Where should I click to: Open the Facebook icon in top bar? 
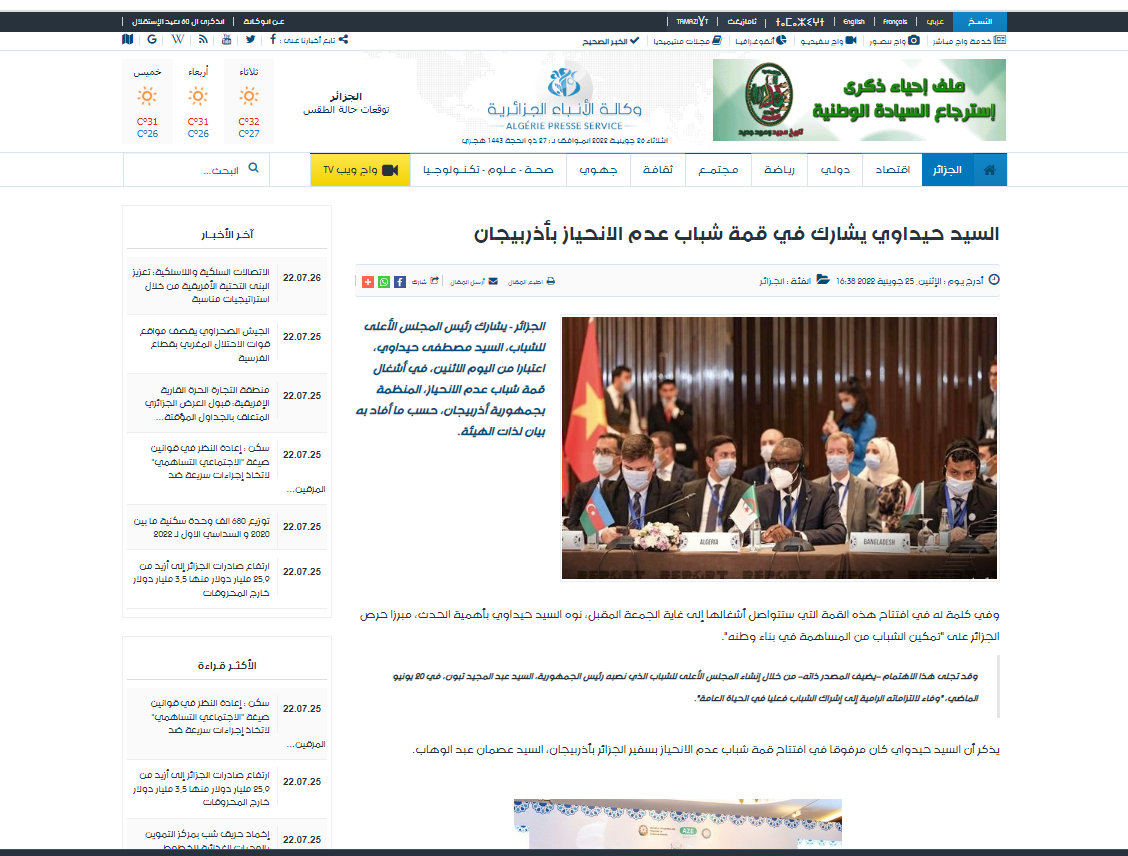point(273,40)
